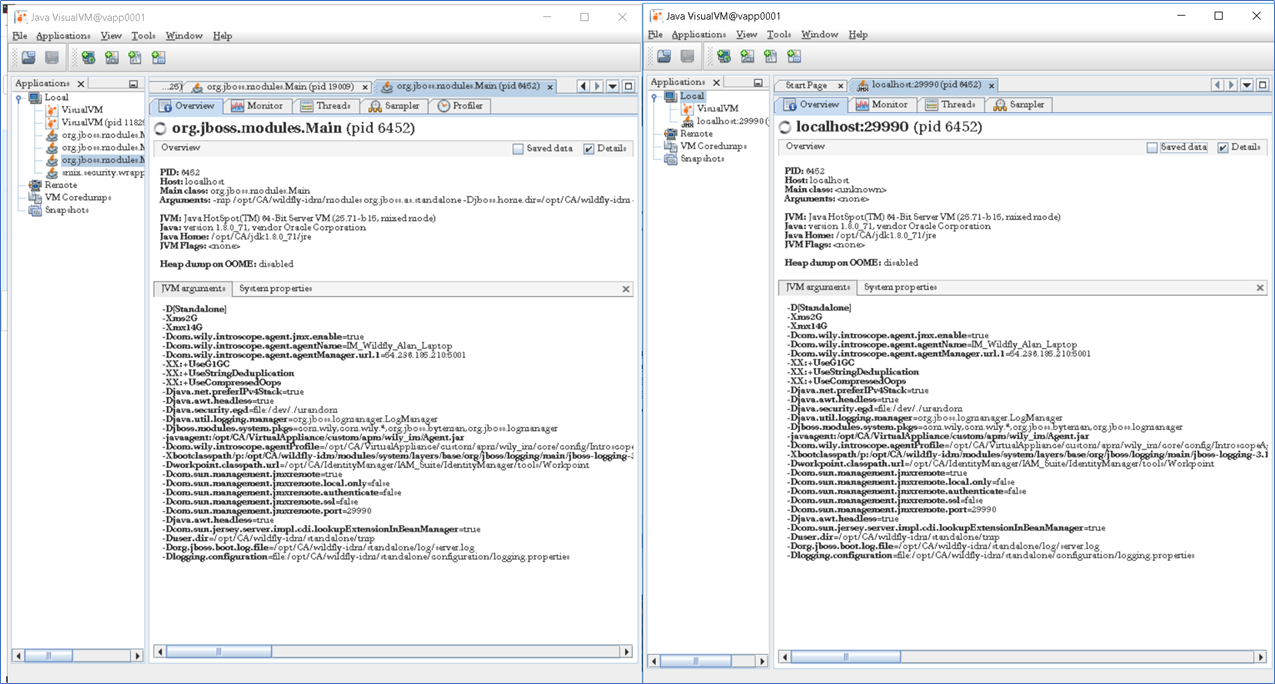Click last green-plus add icon in left window toolbar
Screen dimensions: 1275x684
(157, 58)
